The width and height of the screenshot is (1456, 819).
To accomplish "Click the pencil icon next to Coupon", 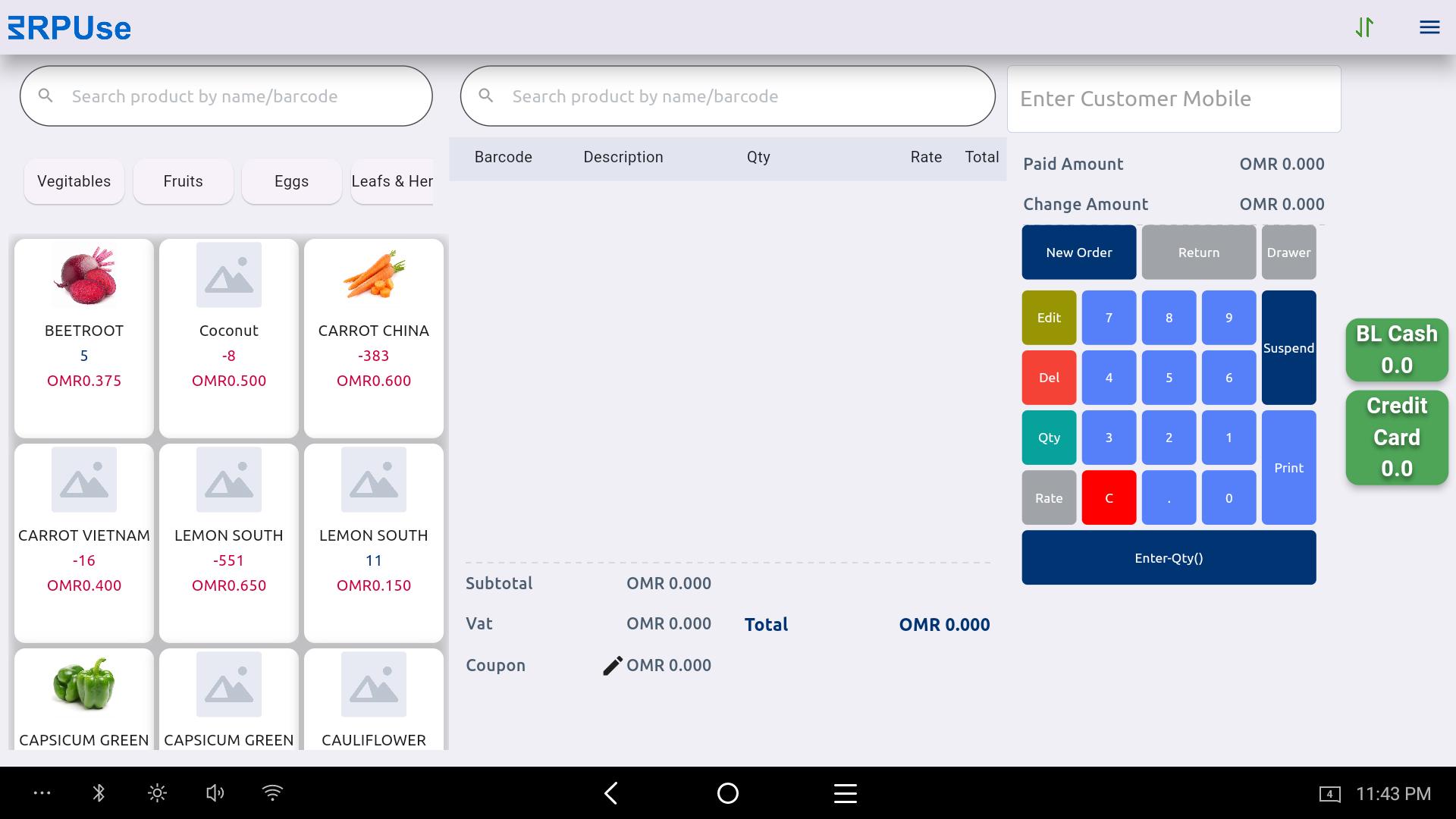I will (612, 666).
